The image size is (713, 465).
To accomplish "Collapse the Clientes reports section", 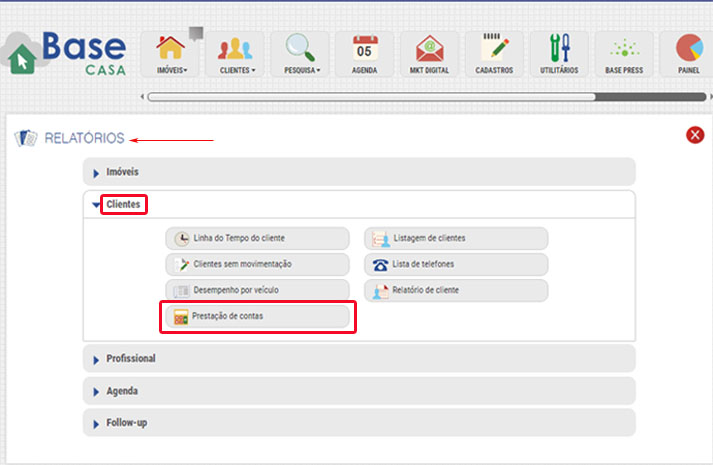I will (x=123, y=204).
